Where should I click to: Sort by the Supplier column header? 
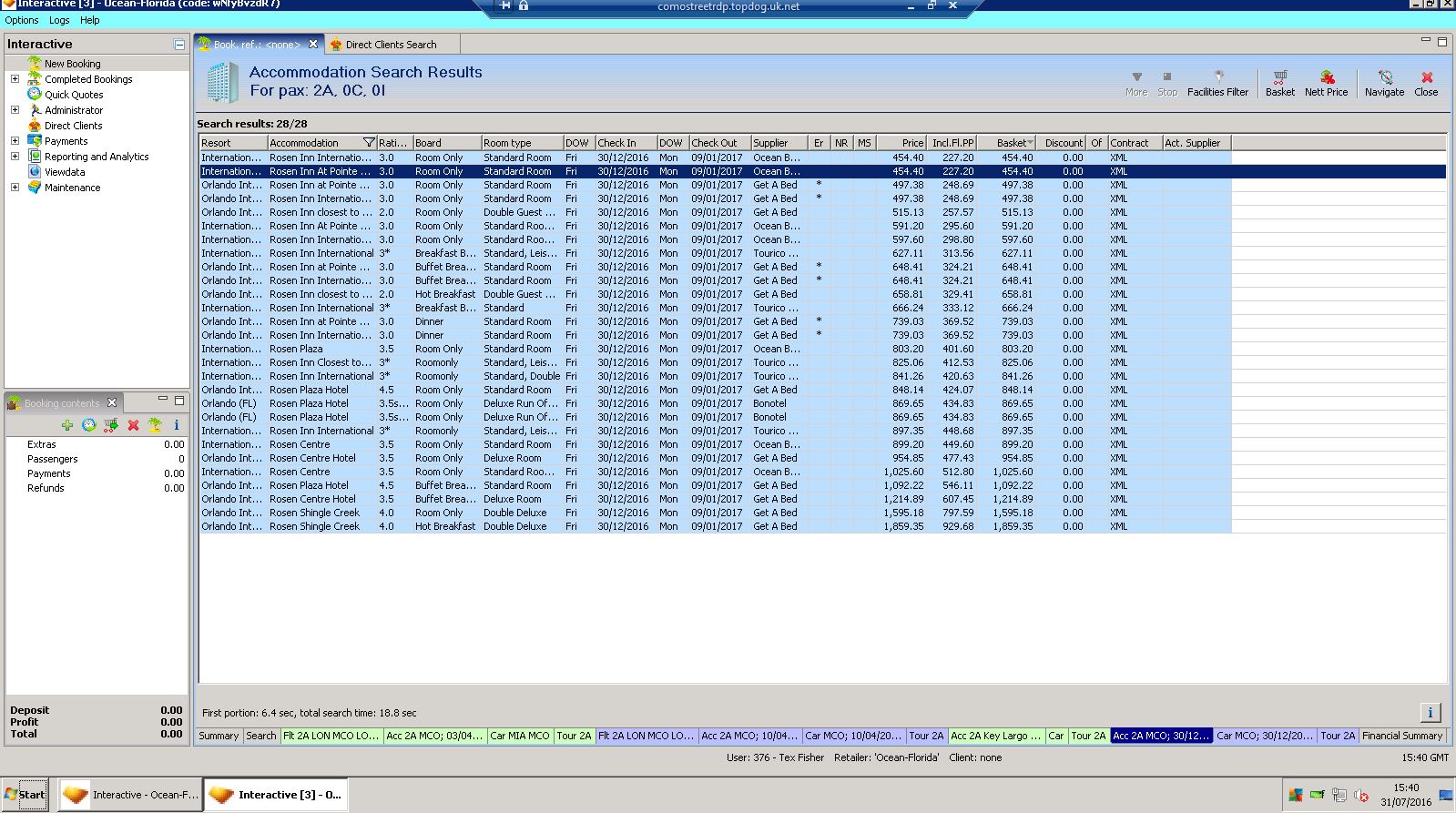pyautogui.click(x=779, y=143)
